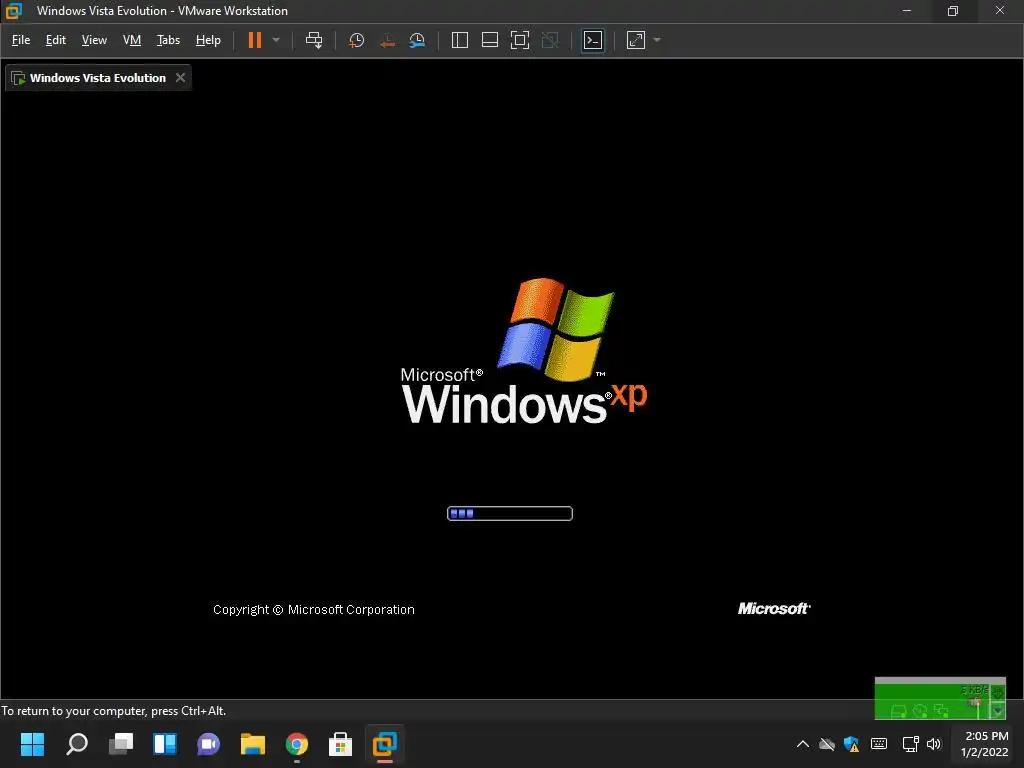Open the Snapshot Manager icon
The width and height of the screenshot is (1024, 768).
click(417, 40)
